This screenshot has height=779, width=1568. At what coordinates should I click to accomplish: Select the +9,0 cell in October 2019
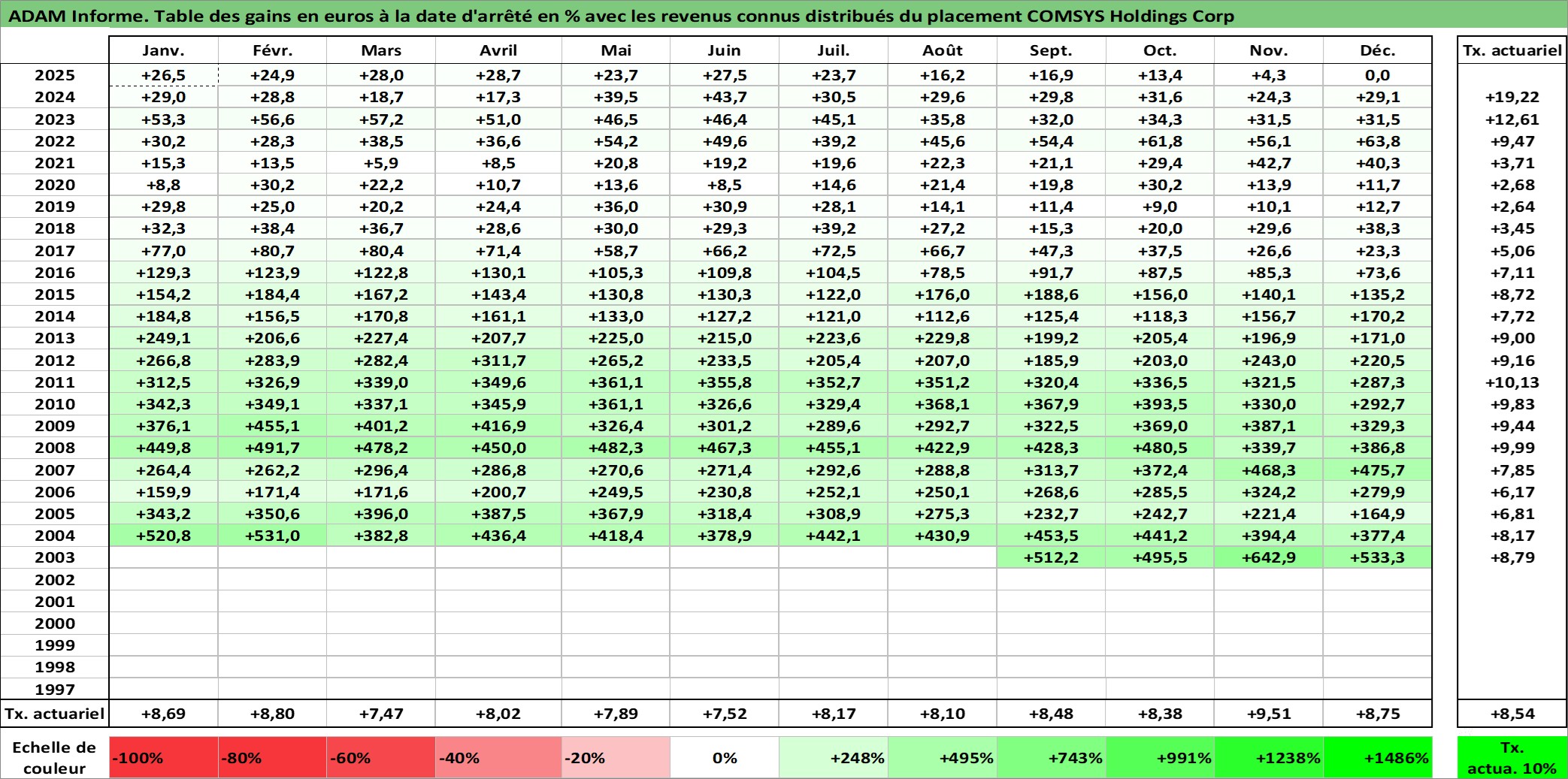point(1160,207)
